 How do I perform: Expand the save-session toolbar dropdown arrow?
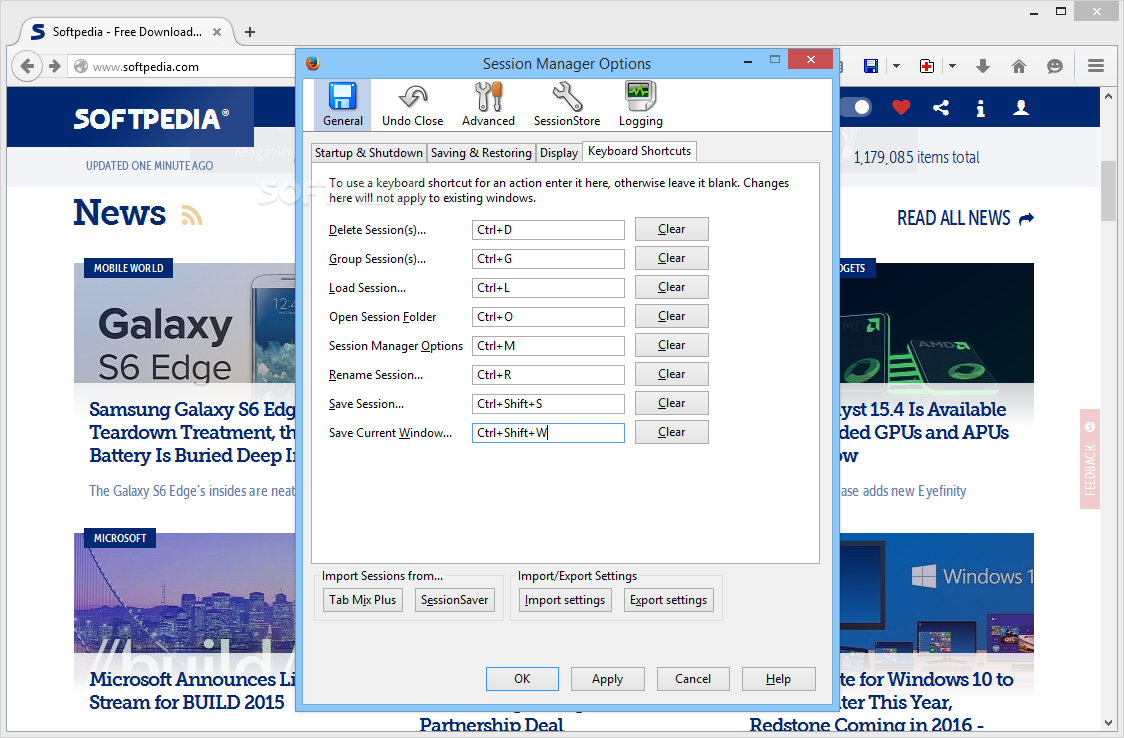coord(896,66)
